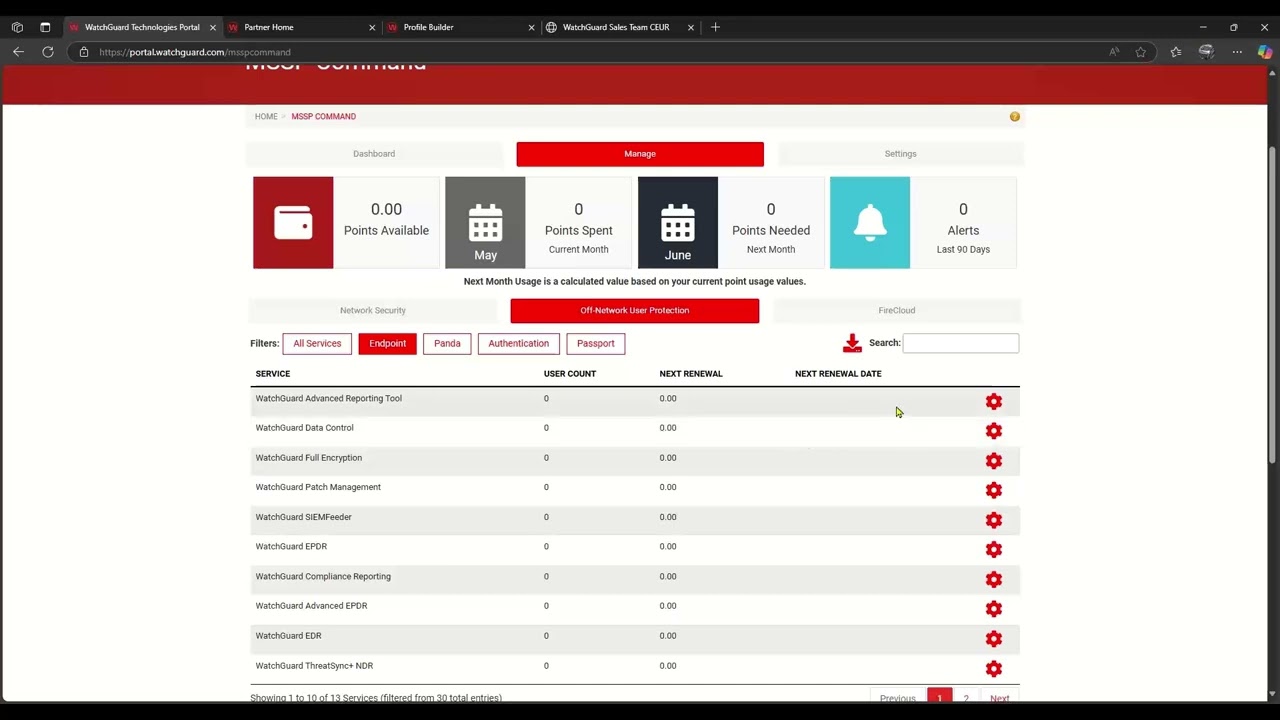This screenshot has width=1280, height=720.
Task: Open settings gear for WatchGuard Compliance Reporting
Action: tap(993, 579)
